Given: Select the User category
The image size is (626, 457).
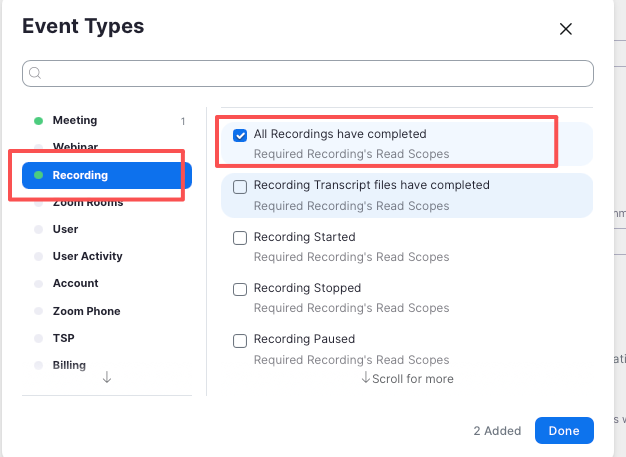Looking at the screenshot, I should (65, 229).
